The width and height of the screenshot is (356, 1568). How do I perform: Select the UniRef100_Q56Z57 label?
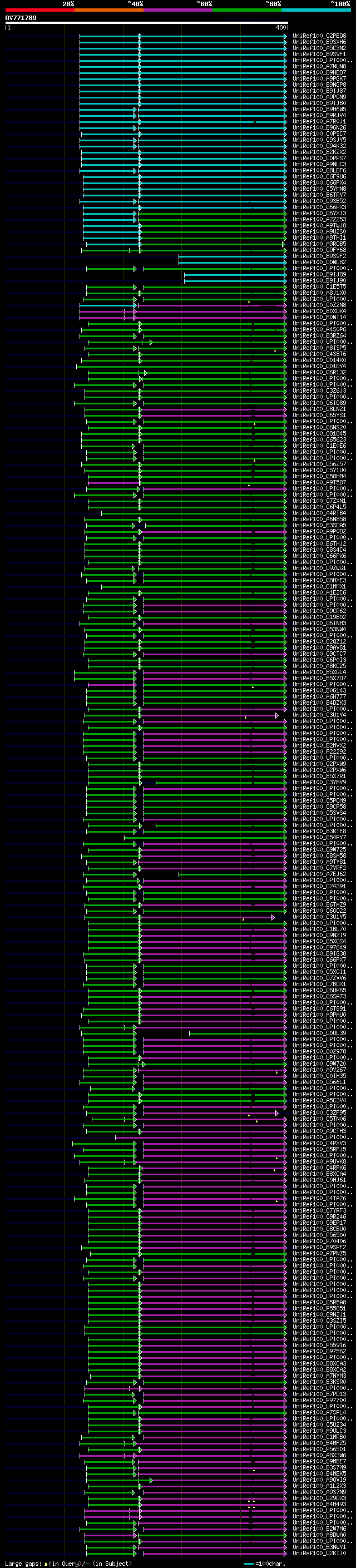[319, 464]
